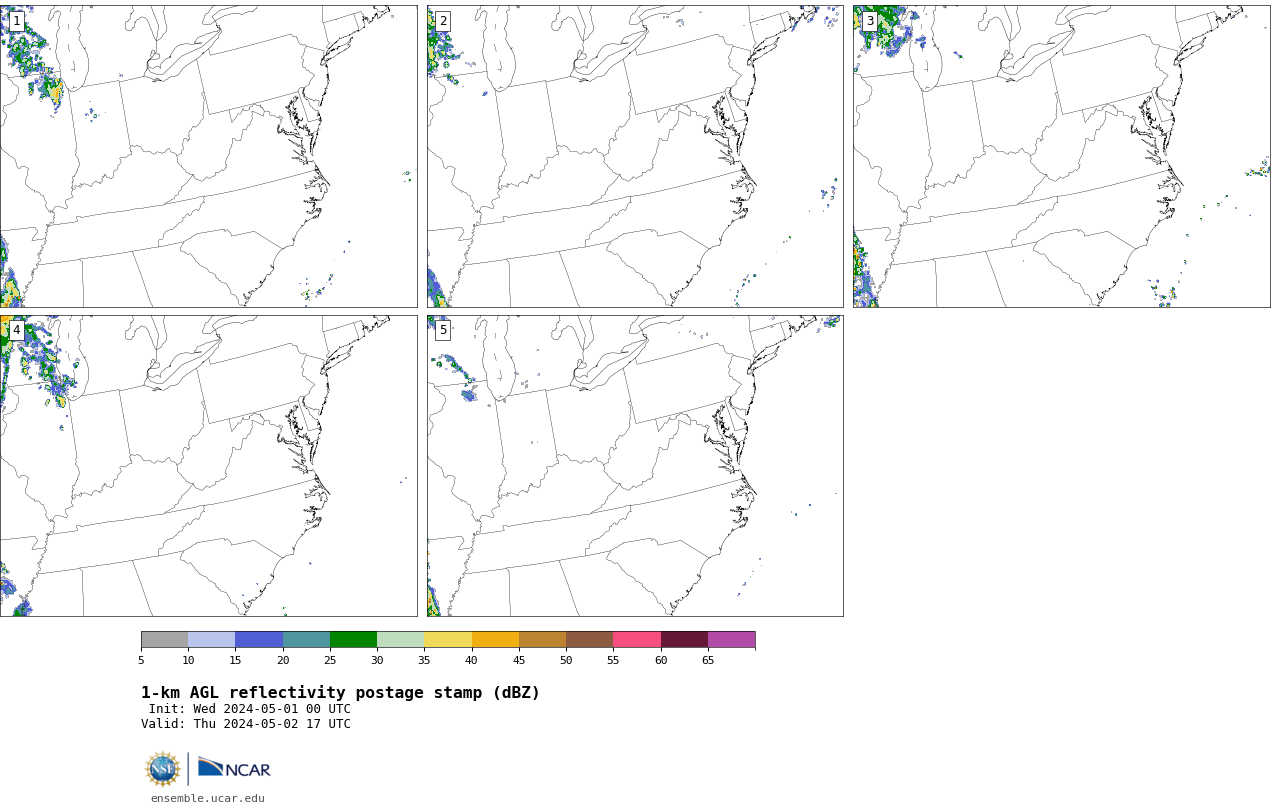This screenshot has height=809, width=1280.
Task: Click the purple 65+ dBZ swatch
Action: [731, 640]
